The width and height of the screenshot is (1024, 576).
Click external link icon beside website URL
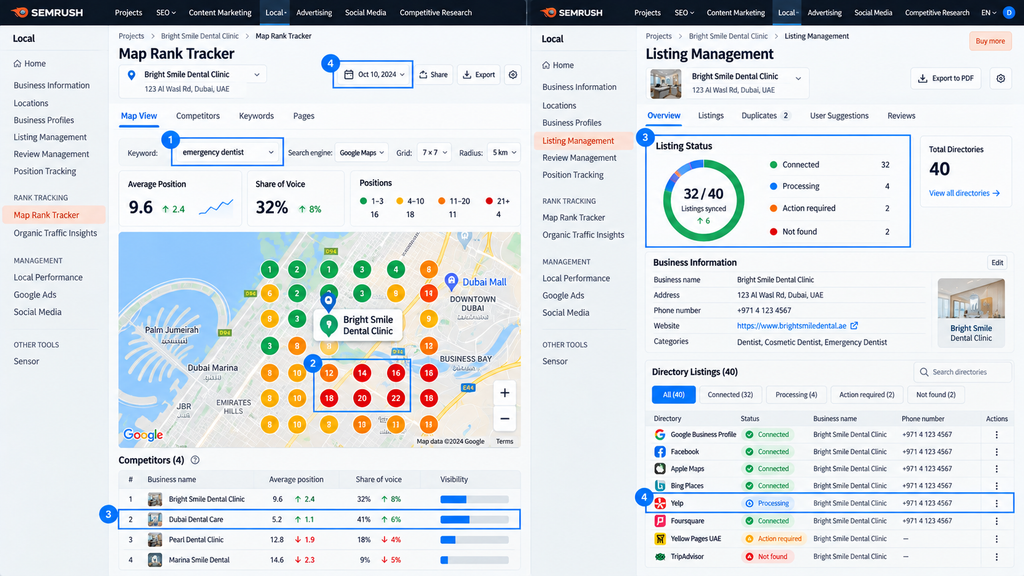click(x=854, y=325)
